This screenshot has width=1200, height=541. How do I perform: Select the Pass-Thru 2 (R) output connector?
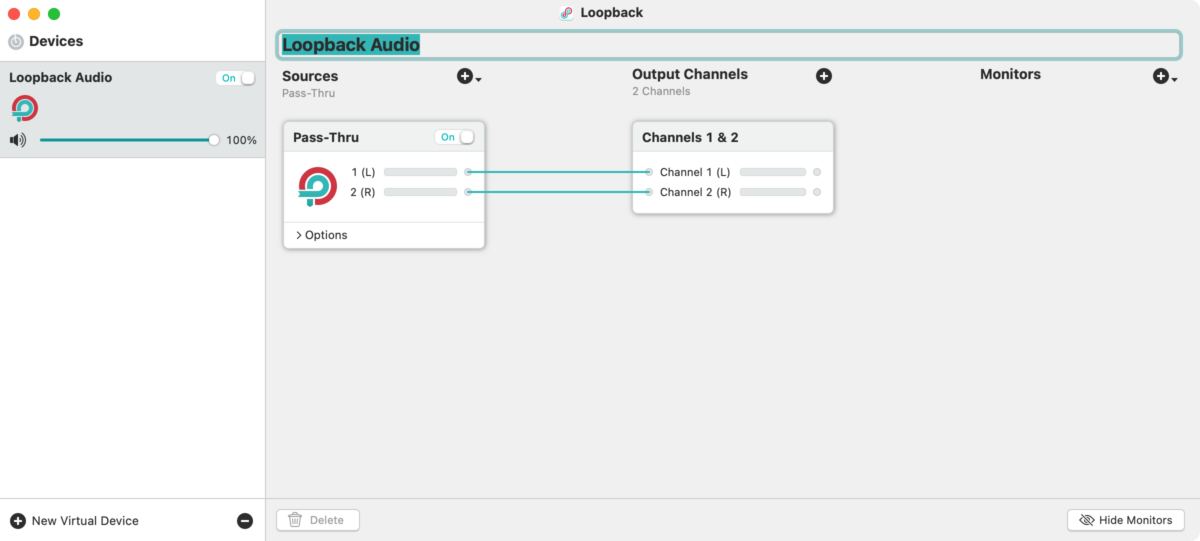468,192
